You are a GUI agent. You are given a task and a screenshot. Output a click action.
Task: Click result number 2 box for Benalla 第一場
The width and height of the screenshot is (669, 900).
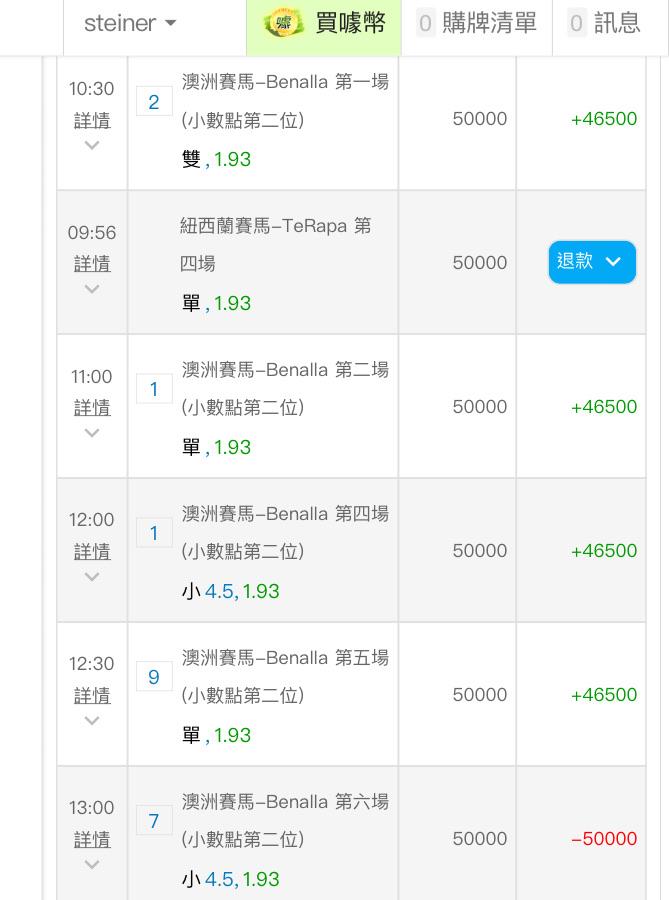[x=154, y=102]
